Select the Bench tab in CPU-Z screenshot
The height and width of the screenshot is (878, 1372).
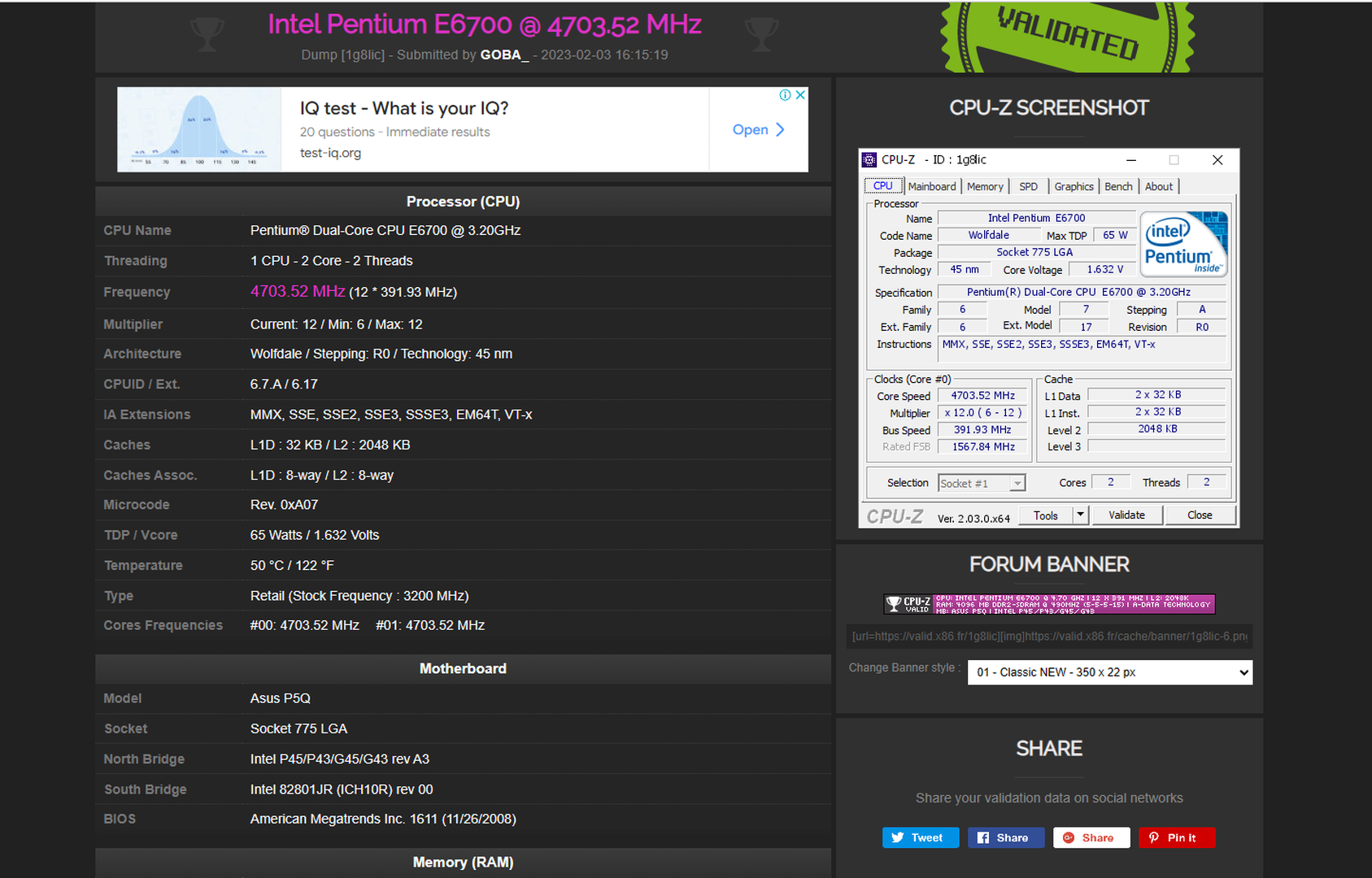coord(1118,186)
